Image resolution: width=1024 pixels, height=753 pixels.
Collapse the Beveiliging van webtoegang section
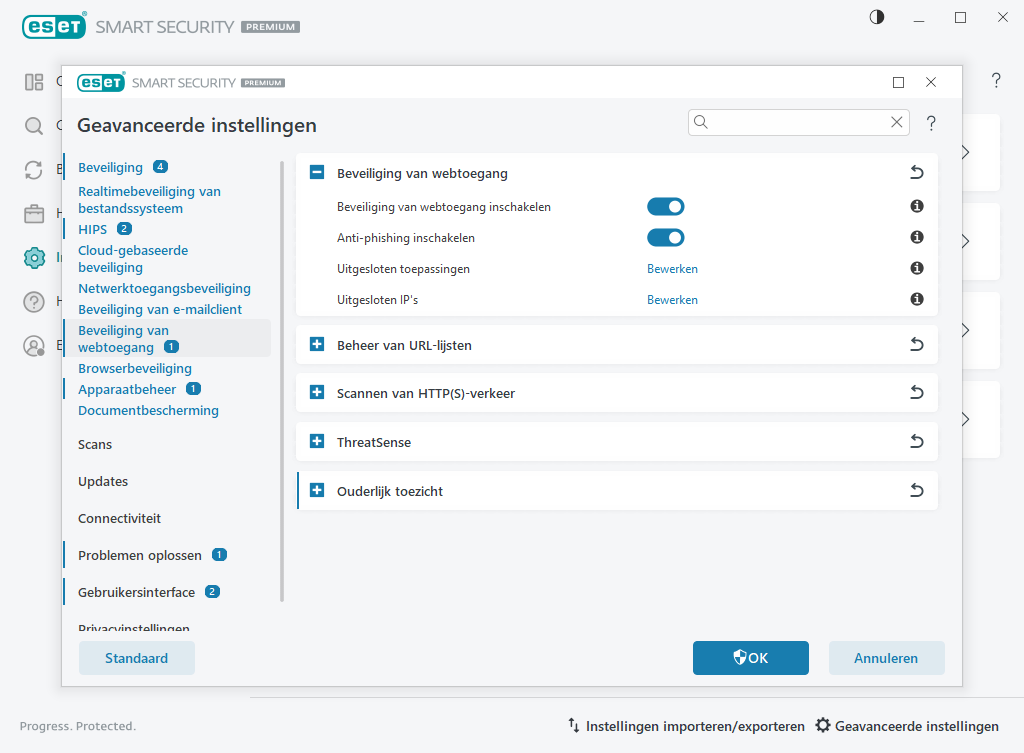coord(317,173)
